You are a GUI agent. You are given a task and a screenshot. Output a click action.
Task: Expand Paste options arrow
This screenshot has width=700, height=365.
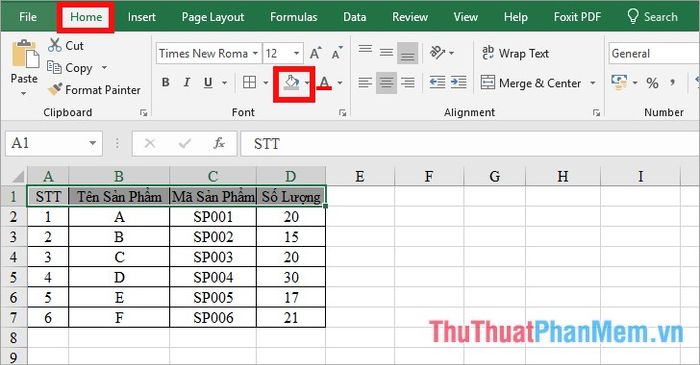point(24,93)
